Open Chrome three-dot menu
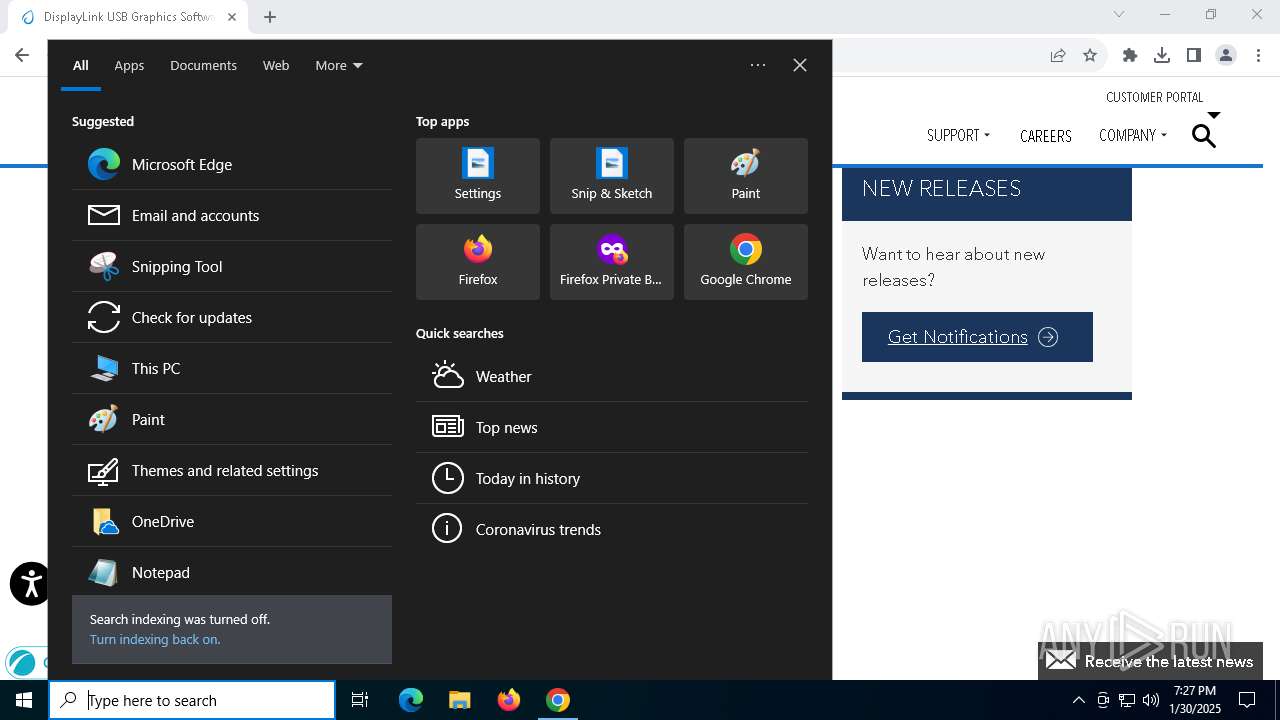This screenshot has width=1280, height=720. click(1258, 56)
